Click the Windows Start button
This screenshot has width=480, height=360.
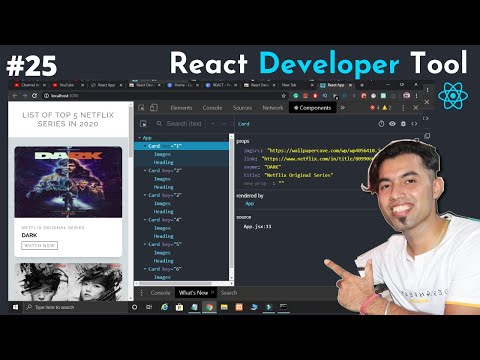coord(15,307)
